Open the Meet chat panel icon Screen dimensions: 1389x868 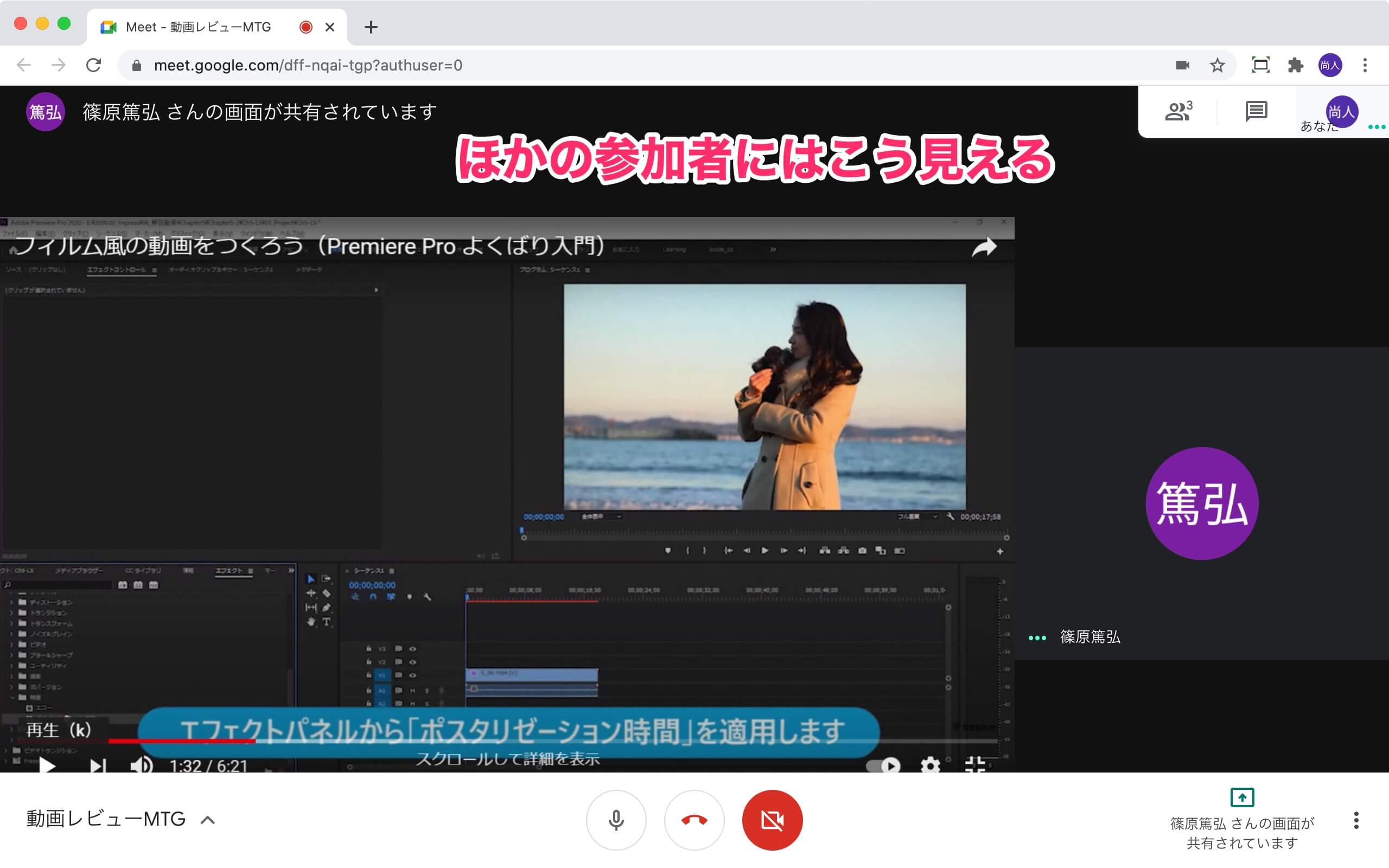[x=1256, y=111]
